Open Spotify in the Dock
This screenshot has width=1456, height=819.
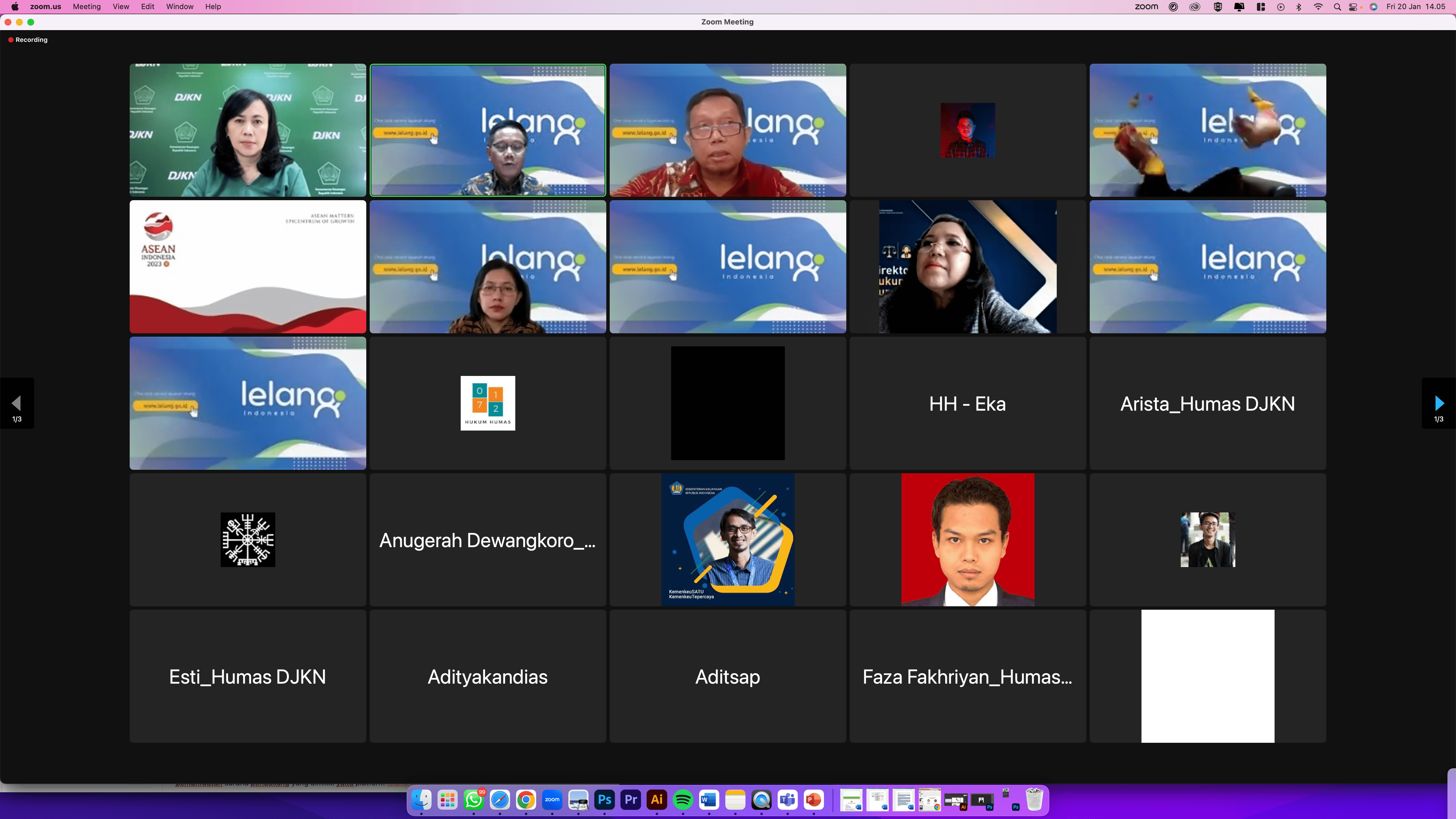coord(683,800)
